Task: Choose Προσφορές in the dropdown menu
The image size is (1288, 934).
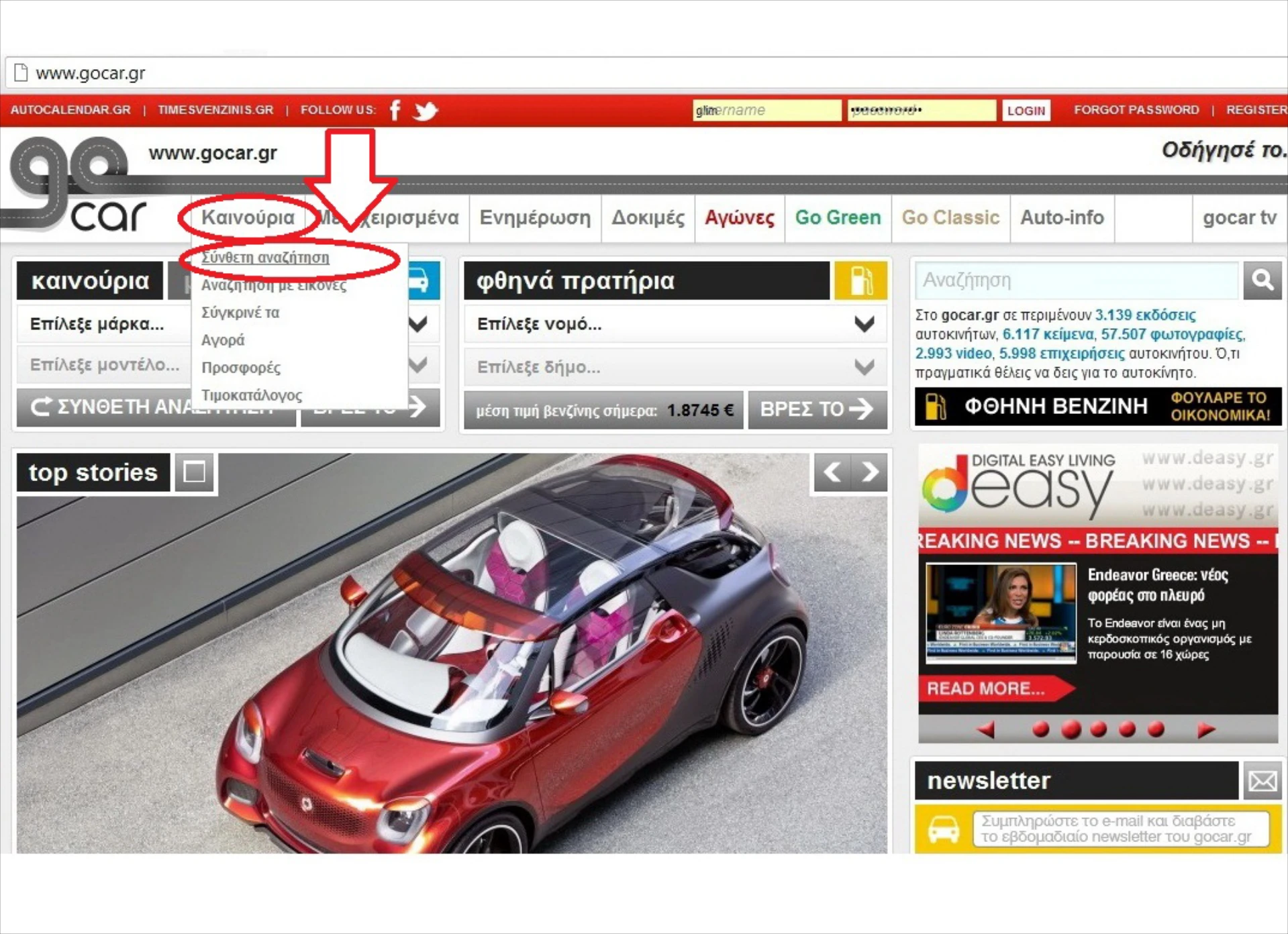Action: [241, 368]
